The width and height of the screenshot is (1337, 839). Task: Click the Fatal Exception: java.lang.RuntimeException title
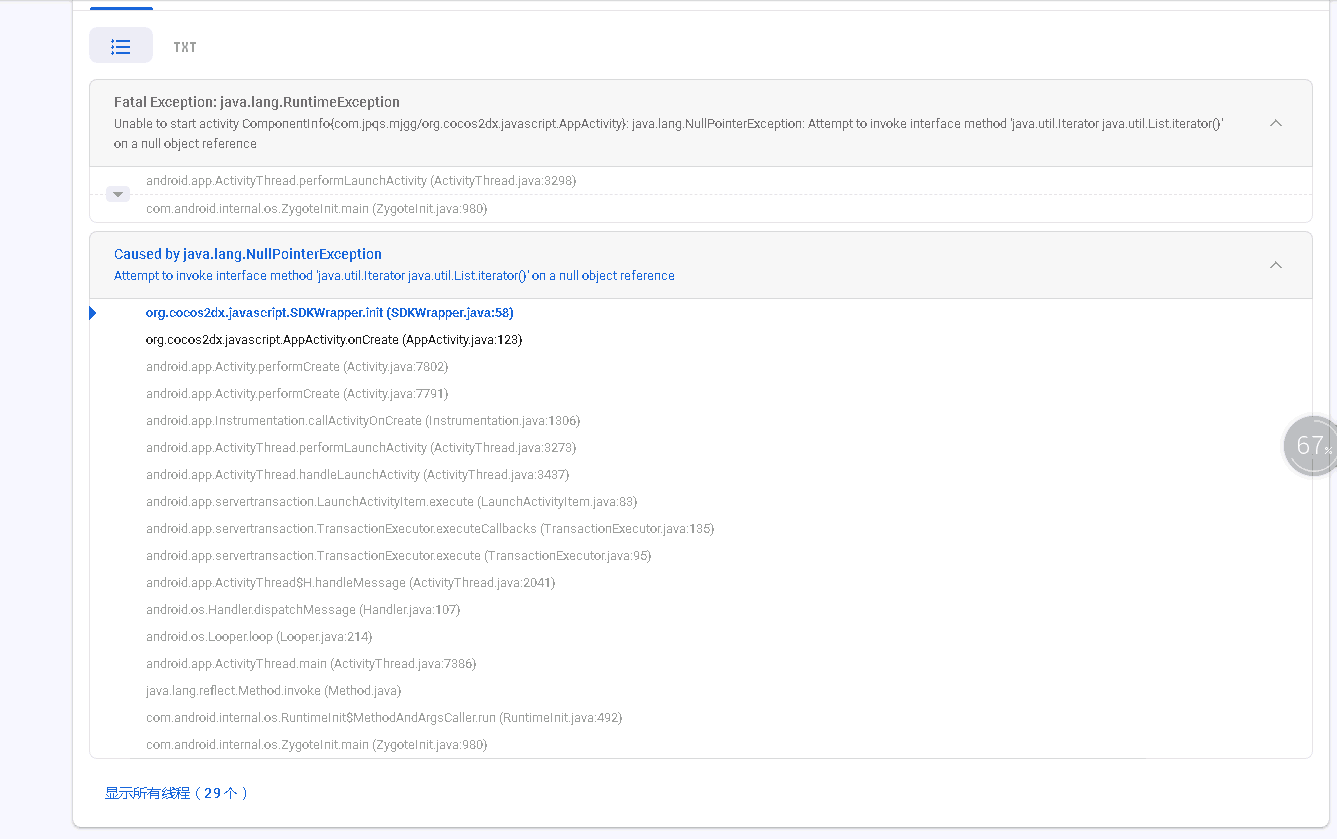click(x=257, y=102)
